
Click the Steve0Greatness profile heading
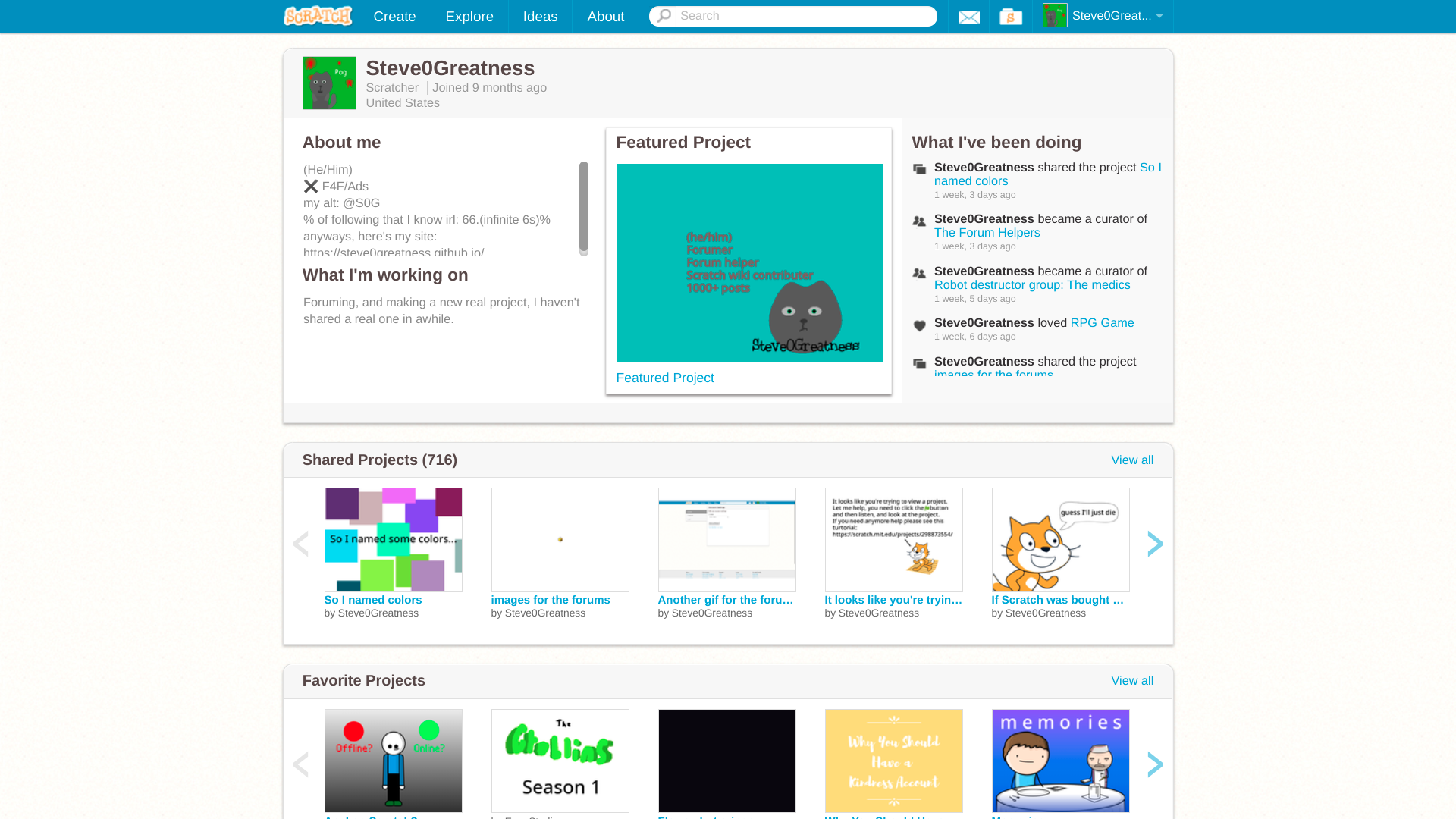click(450, 68)
